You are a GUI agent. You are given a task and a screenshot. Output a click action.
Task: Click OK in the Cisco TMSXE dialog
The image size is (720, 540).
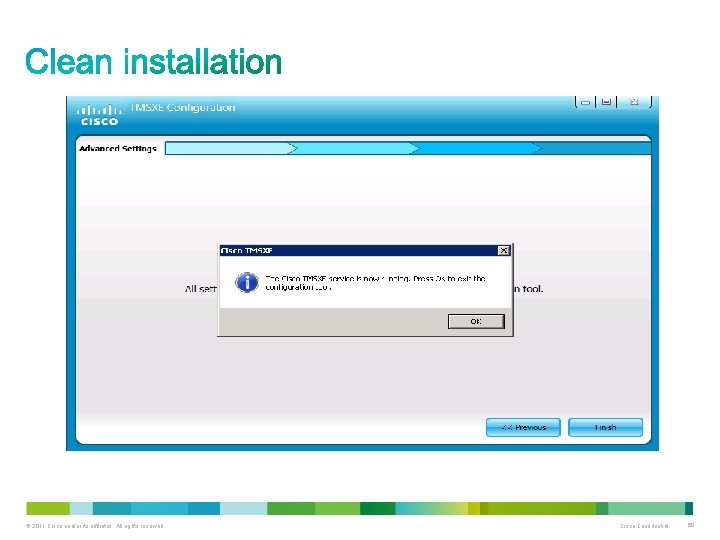[x=476, y=321]
